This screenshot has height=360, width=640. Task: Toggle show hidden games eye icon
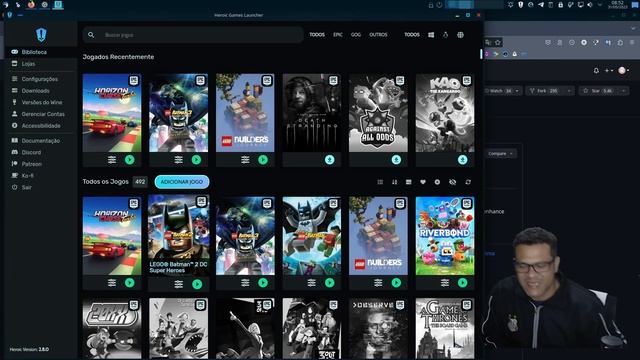pos(452,182)
